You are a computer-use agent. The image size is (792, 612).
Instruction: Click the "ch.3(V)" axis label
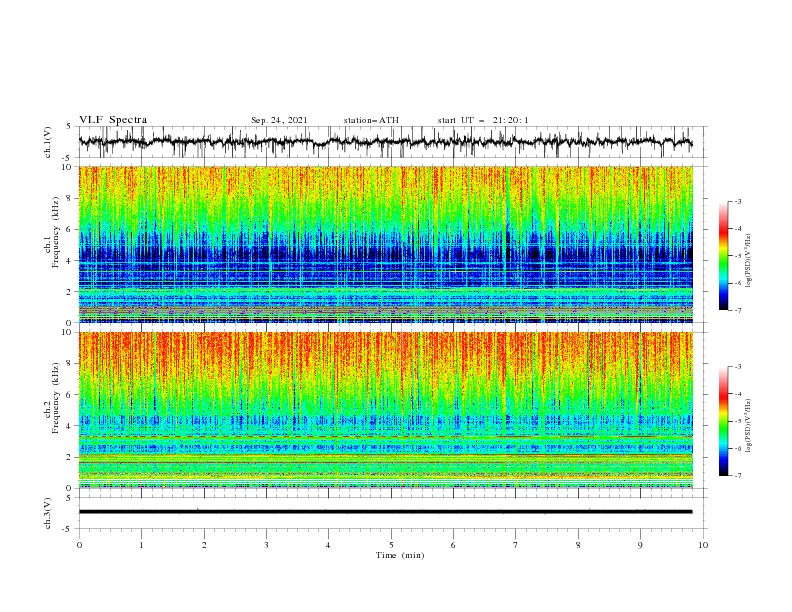click(x=48, y=513)
